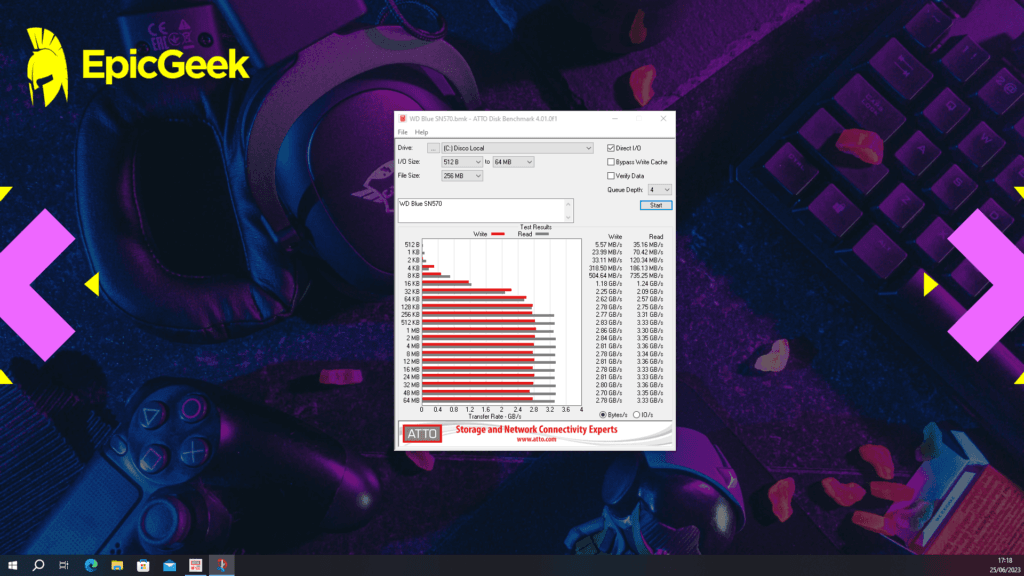Screen dimensions: 1024x576
Task: Click the ATTO logo at the bottom
Action: click(x=423, y=434)
